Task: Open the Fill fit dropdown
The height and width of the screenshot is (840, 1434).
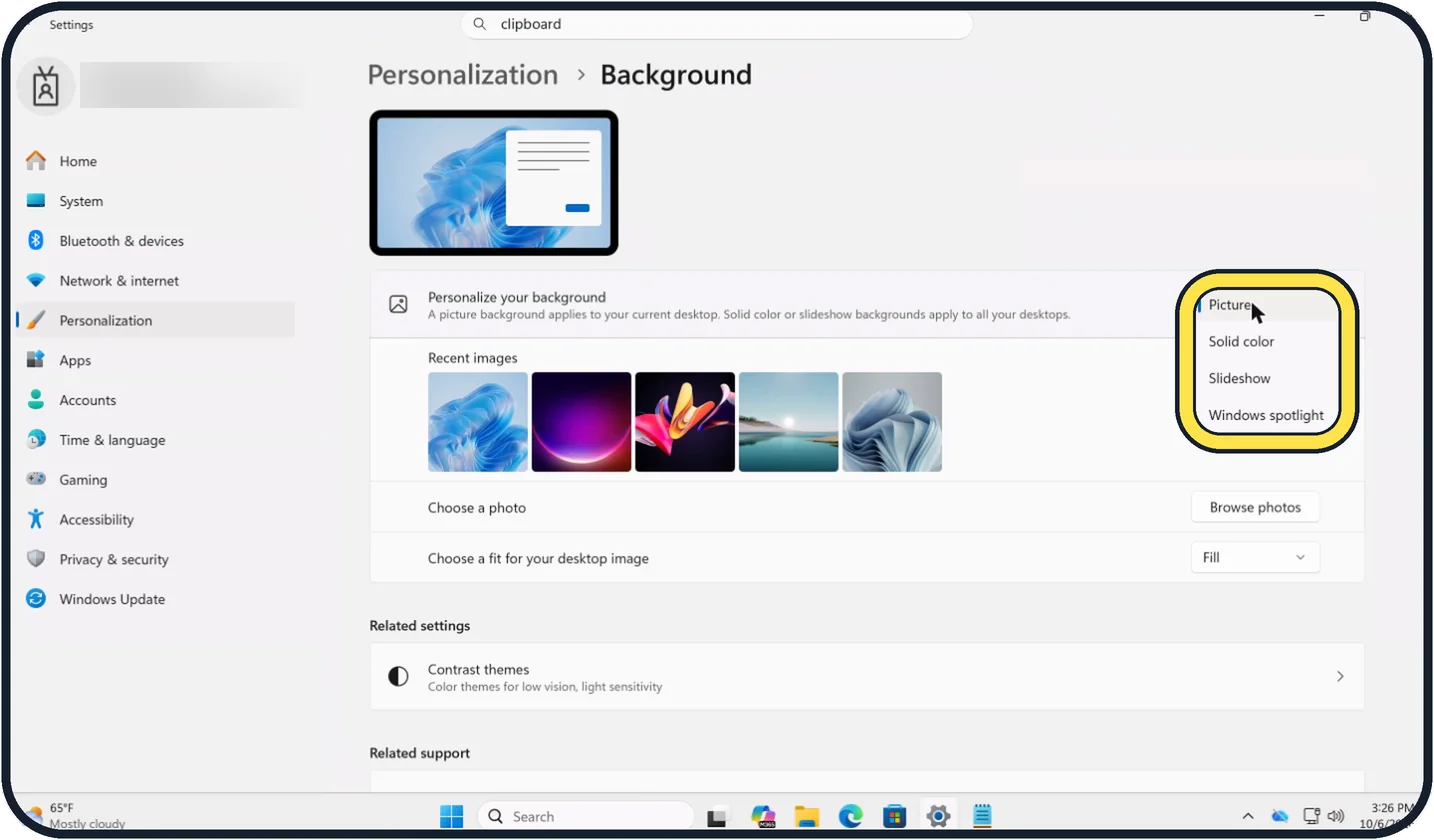Action: point(1255,557)
